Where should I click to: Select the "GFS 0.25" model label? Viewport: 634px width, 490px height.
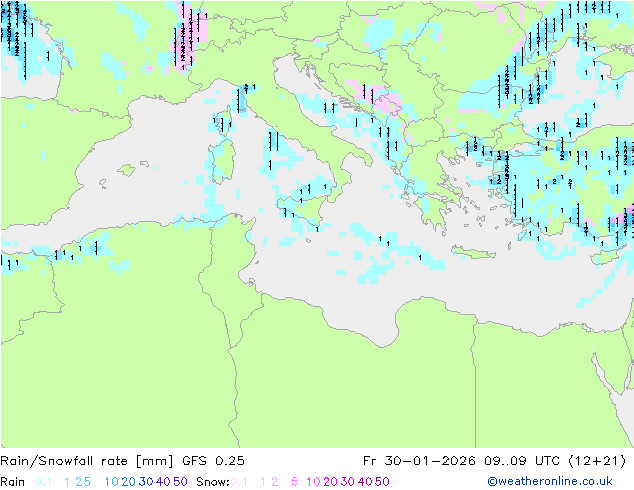point(213,461)
